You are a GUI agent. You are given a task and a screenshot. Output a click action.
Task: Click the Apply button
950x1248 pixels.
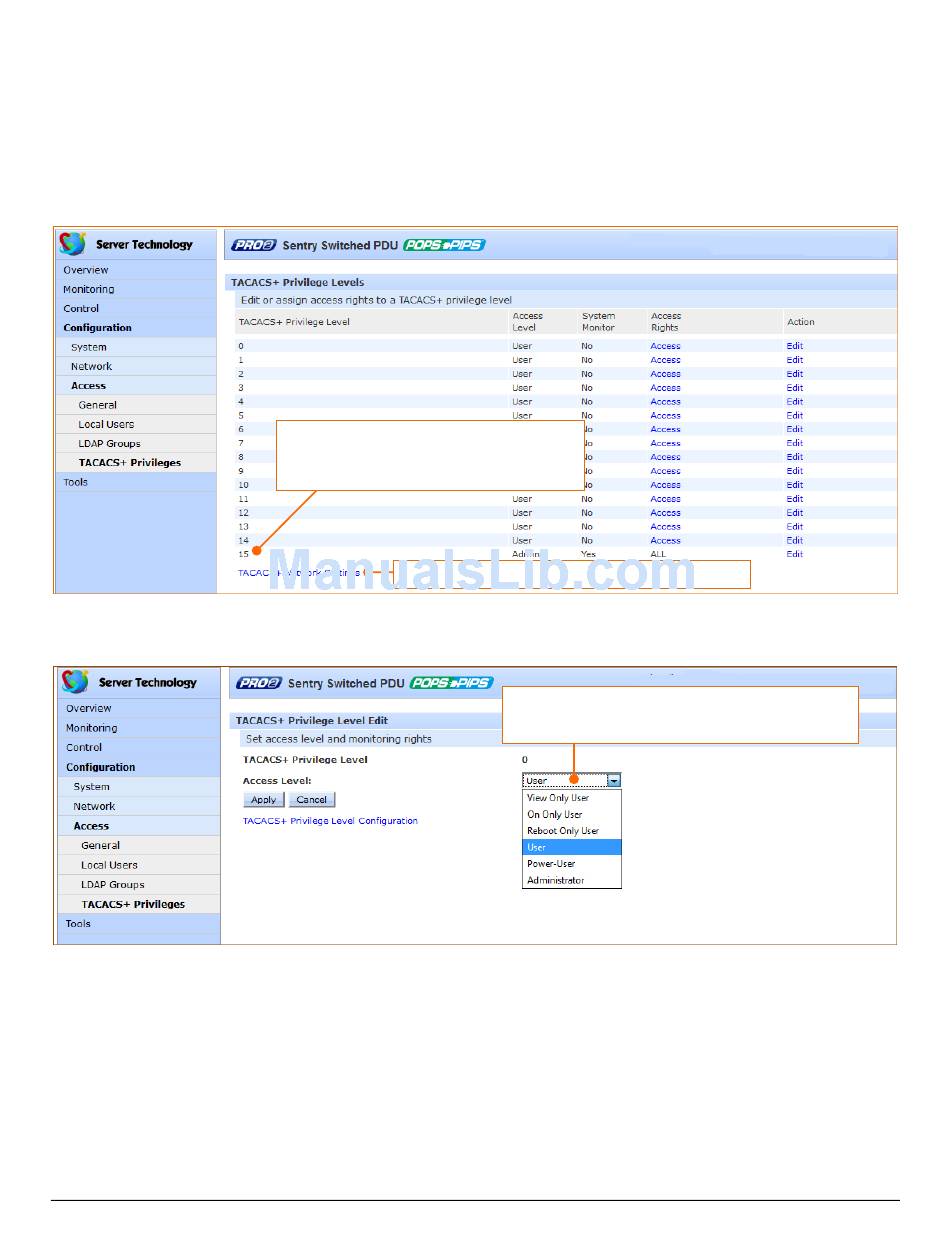coord(264,800)
